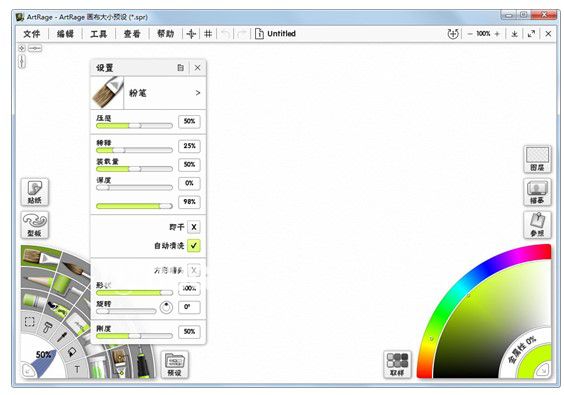564x395 pixels.
Task: Open the 取样 color samples panel
Action: pos(397,364)
